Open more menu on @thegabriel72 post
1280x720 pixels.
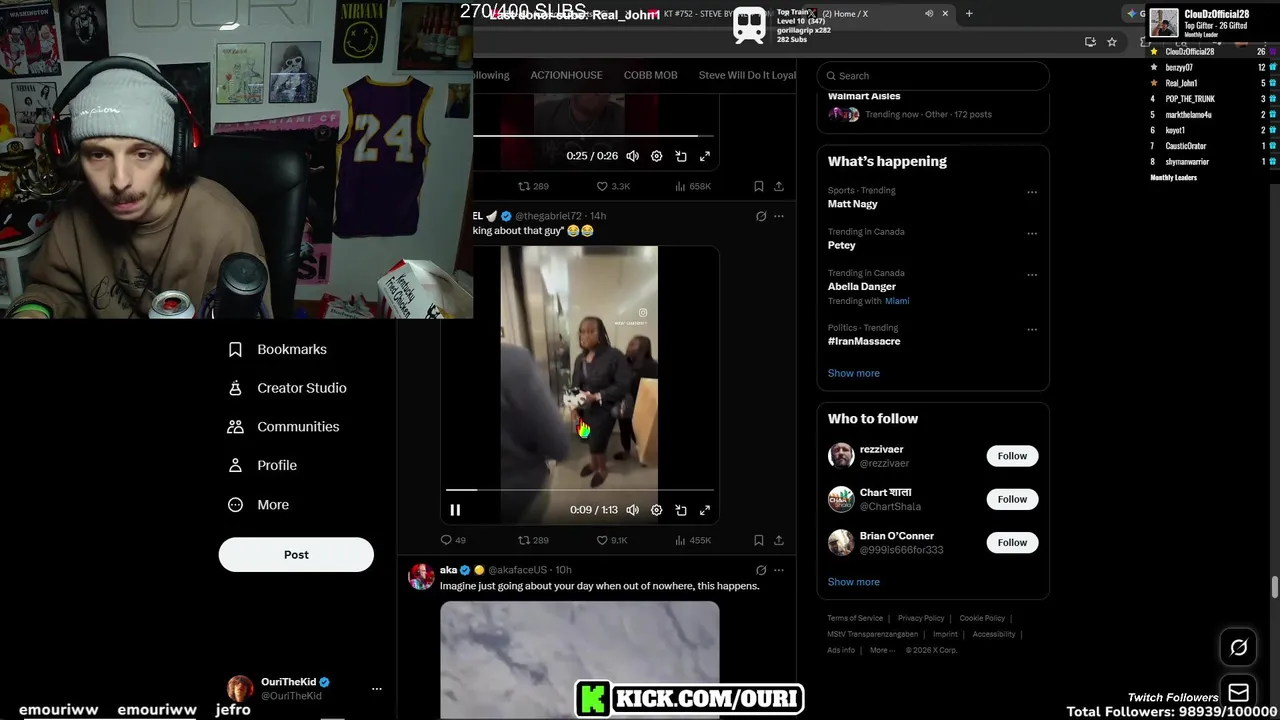coord(779,216)
